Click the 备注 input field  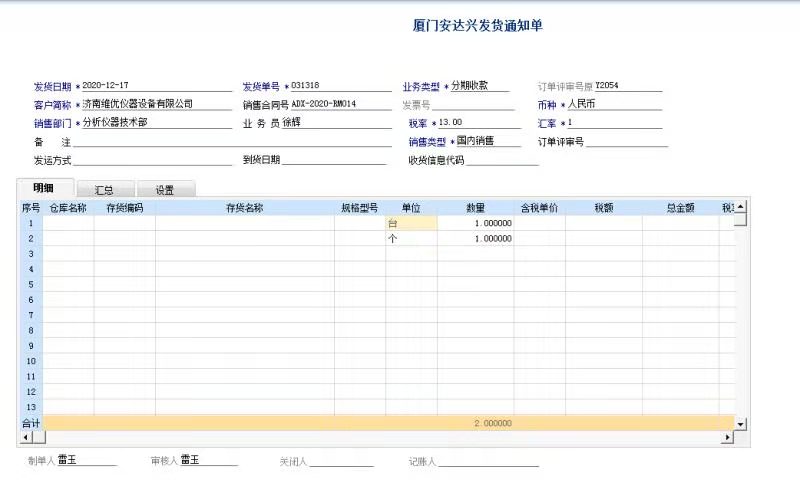(232, 141)
